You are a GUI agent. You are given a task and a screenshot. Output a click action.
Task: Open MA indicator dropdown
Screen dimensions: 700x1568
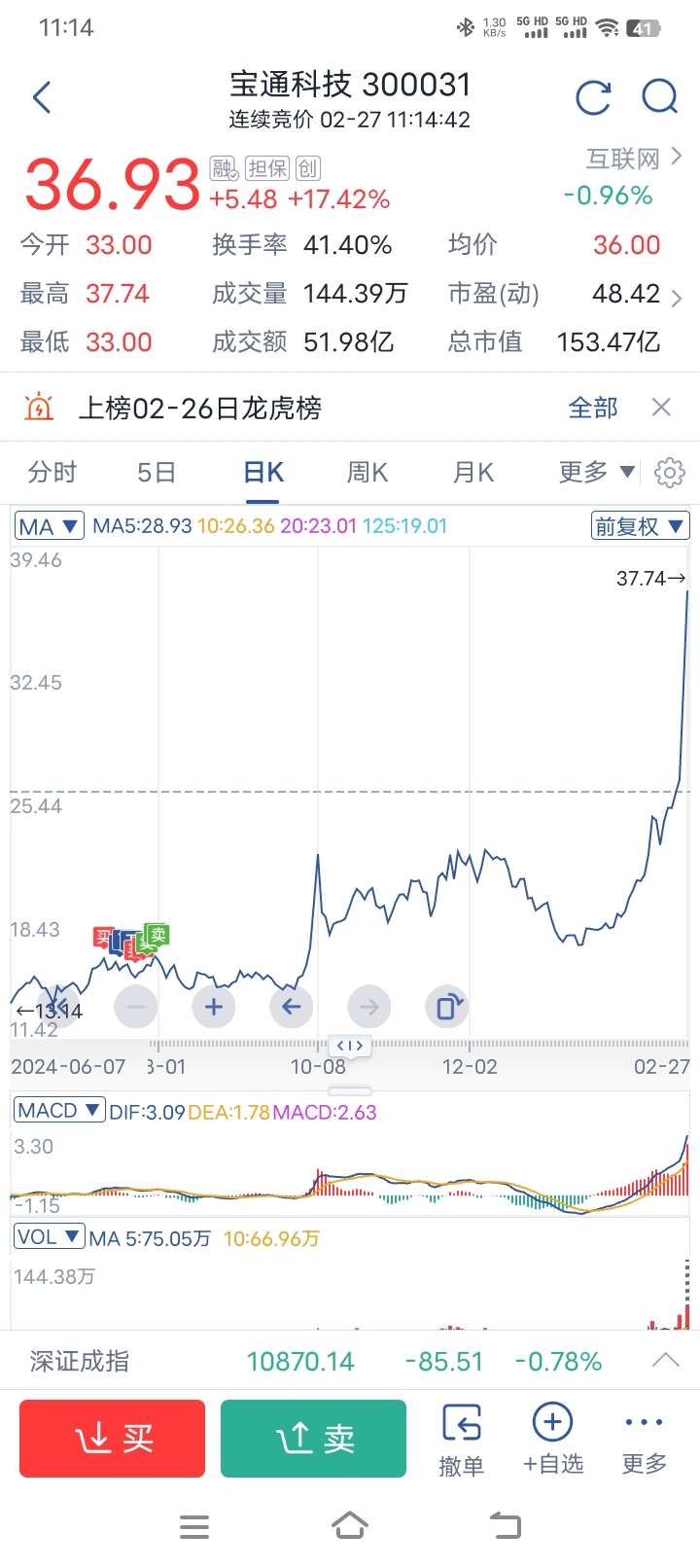(49, 526)
